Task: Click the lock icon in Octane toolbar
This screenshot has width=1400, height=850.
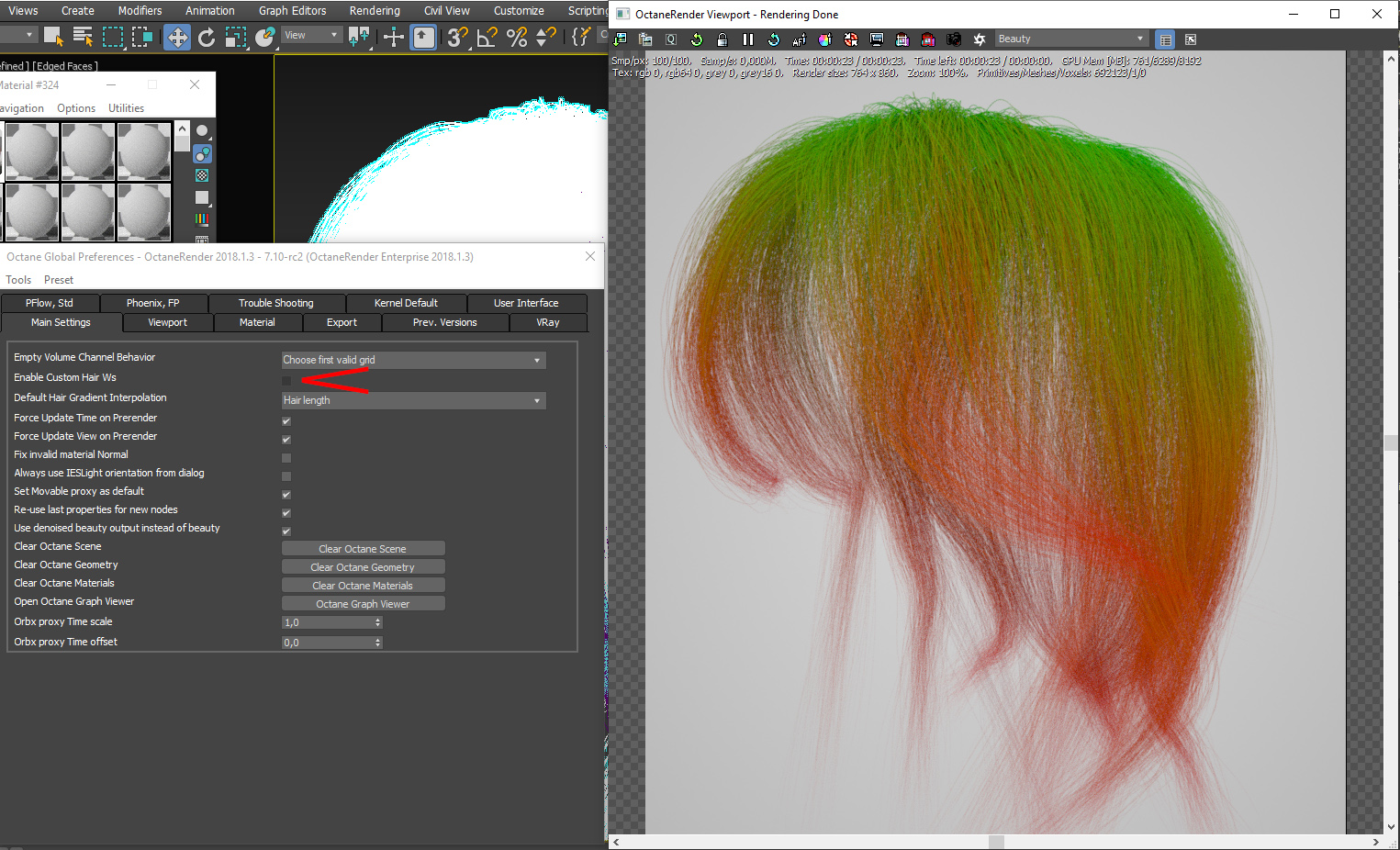Action: [x=722, y=39]
